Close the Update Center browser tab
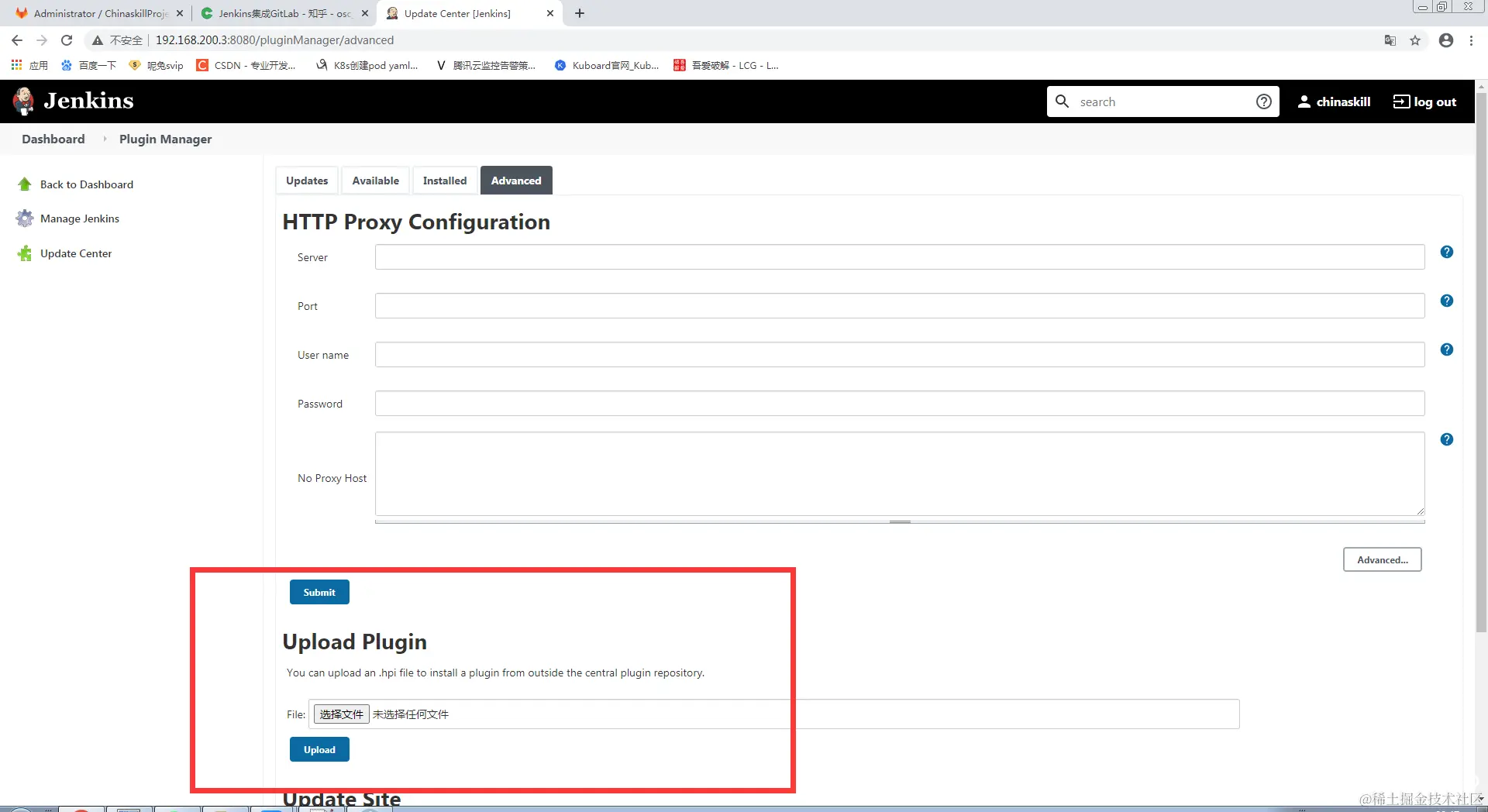The height and width of the screenshot is (812, 1488). tap(550, 13)
